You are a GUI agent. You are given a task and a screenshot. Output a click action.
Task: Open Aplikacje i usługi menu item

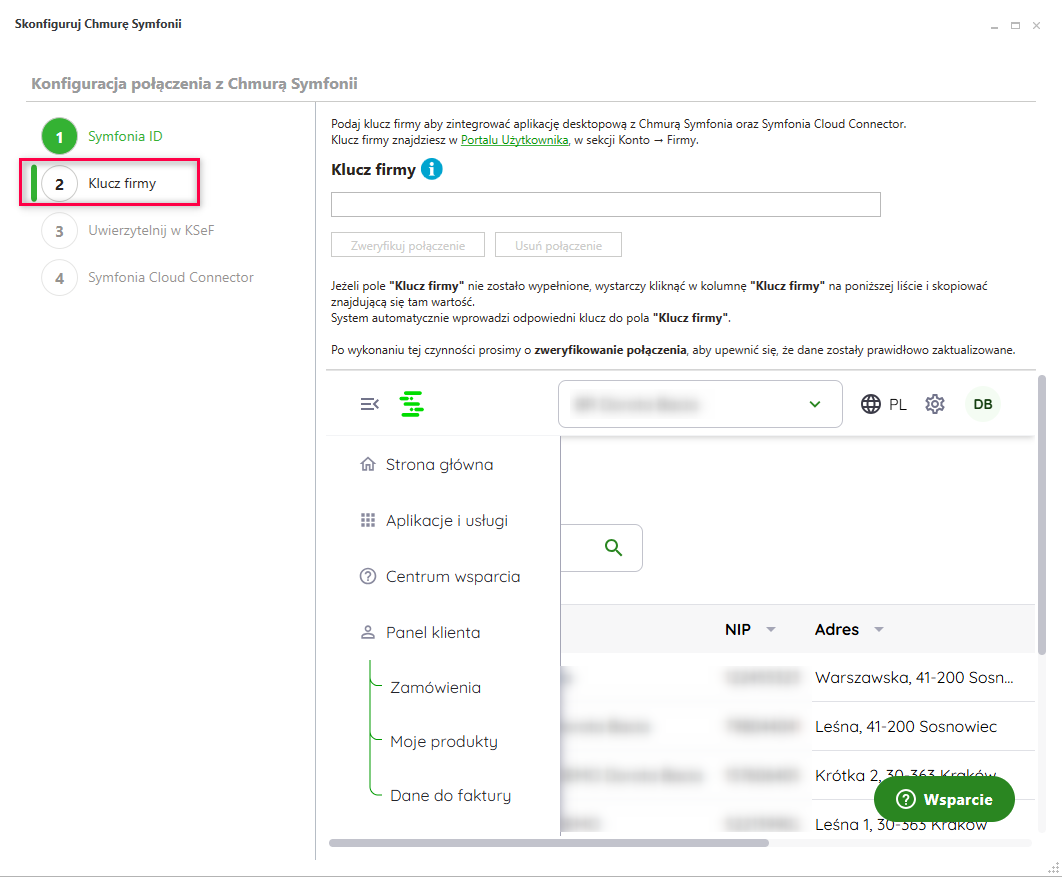(446, 521)
